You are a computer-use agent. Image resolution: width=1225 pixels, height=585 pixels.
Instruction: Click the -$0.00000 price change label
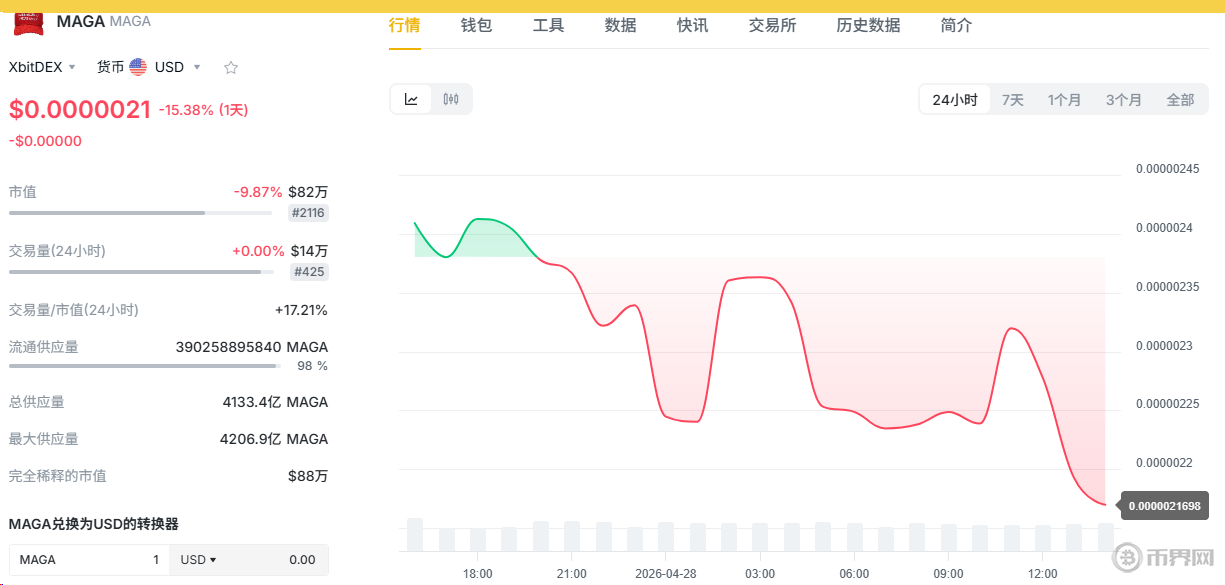45,141
